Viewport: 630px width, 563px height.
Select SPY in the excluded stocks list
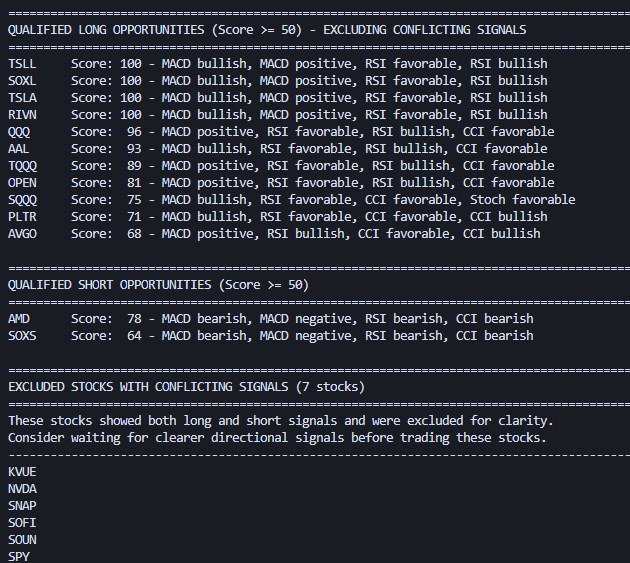click(19, 557)
